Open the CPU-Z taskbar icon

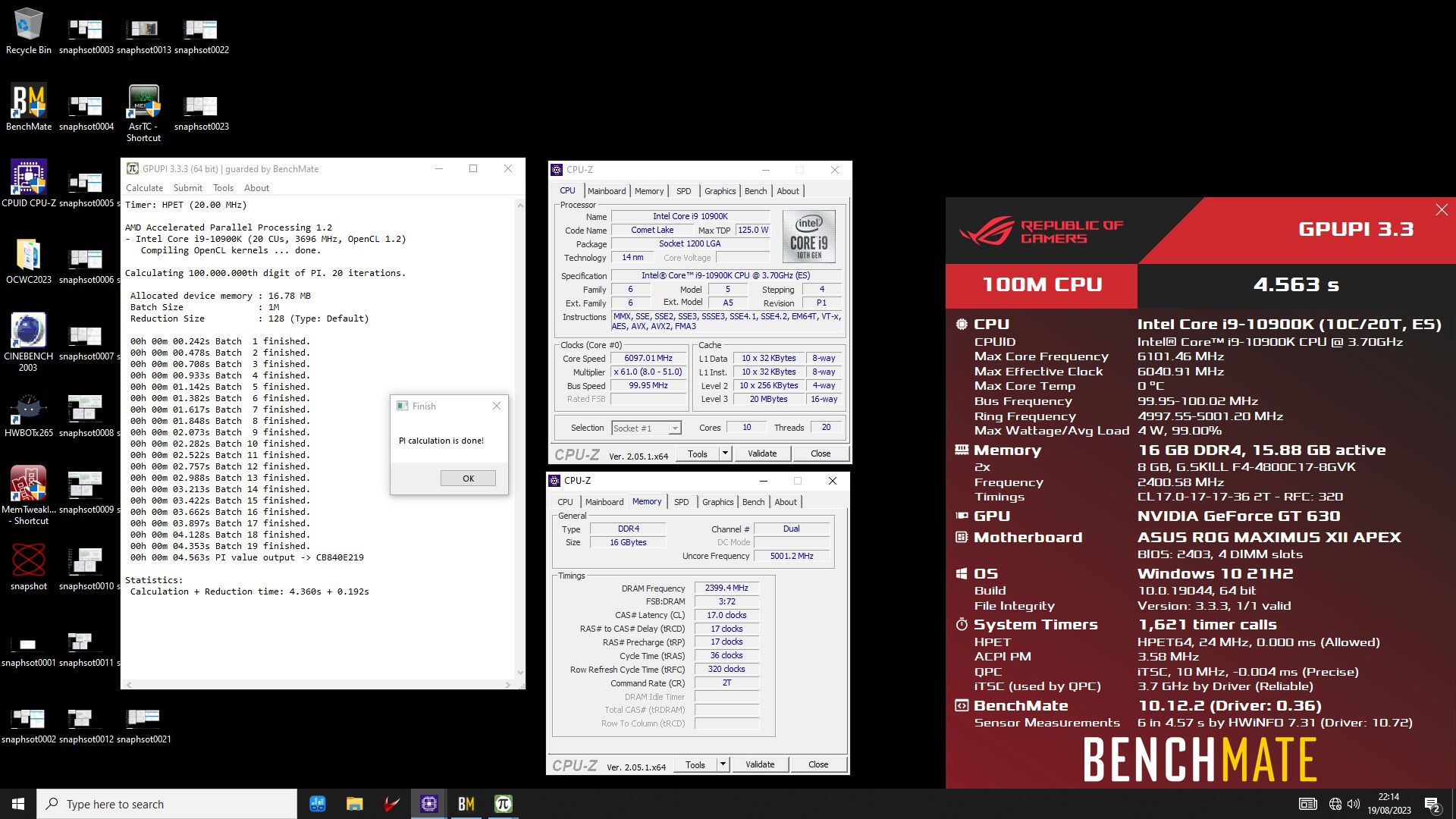(x=429, y=804)
